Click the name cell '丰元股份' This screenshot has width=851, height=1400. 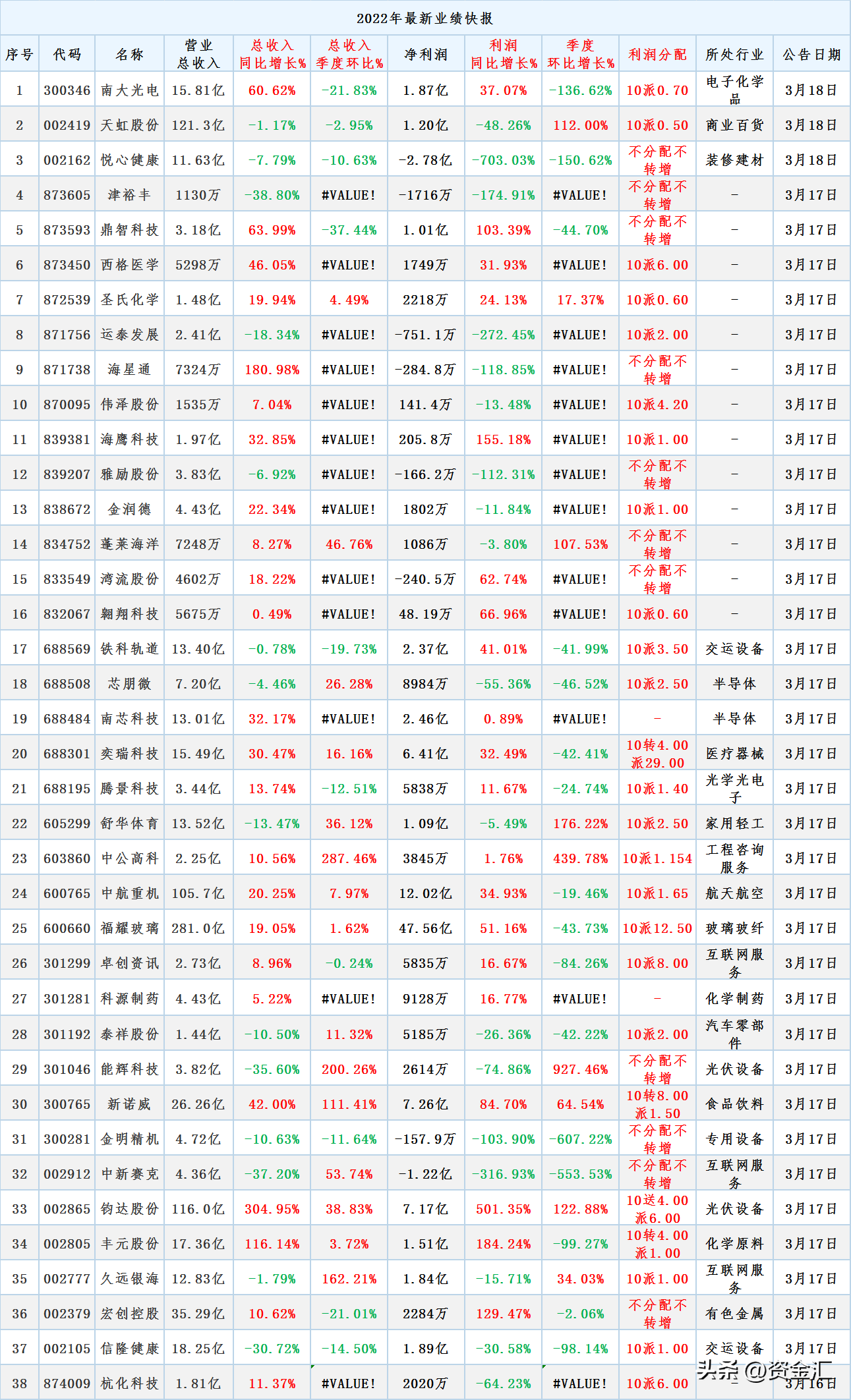click(x=130, y=1244)
